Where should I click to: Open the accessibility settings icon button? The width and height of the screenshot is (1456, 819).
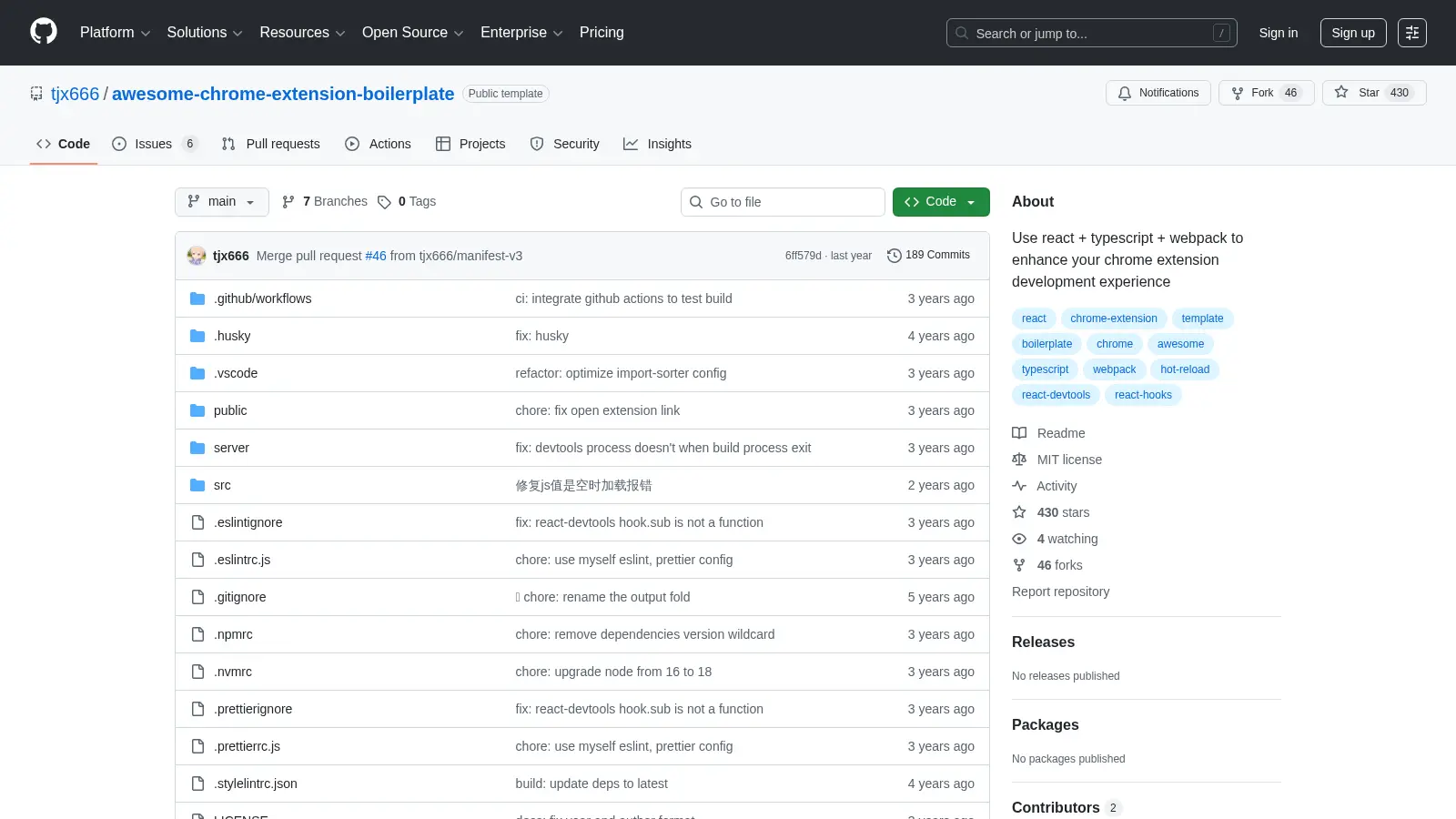tap(1412, 33)
